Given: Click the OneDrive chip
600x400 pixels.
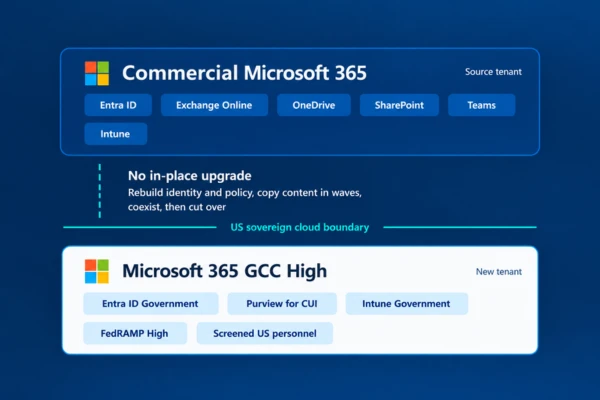Looking at the screenshot, I should click(314, 105).
